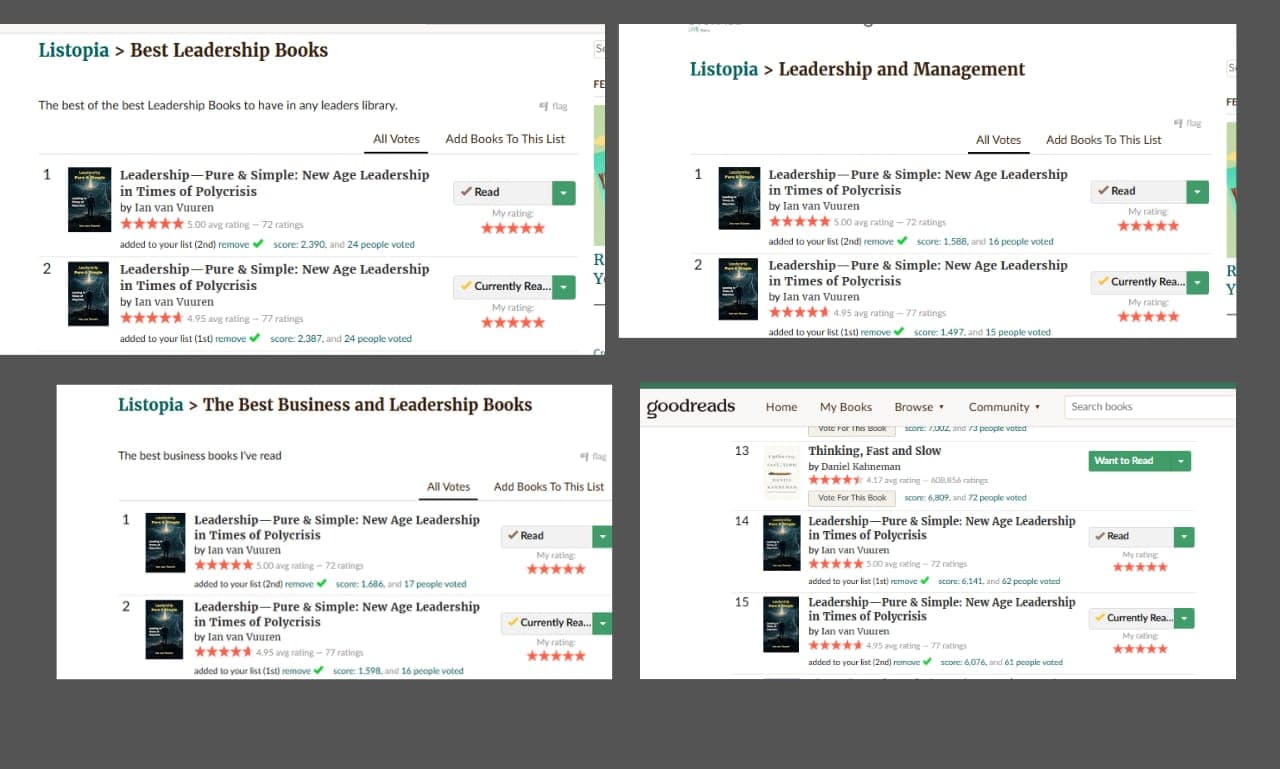The image size is (1280, 769).
Task: Set My rating stars for score 2,390 book
Action: [513, 228]
